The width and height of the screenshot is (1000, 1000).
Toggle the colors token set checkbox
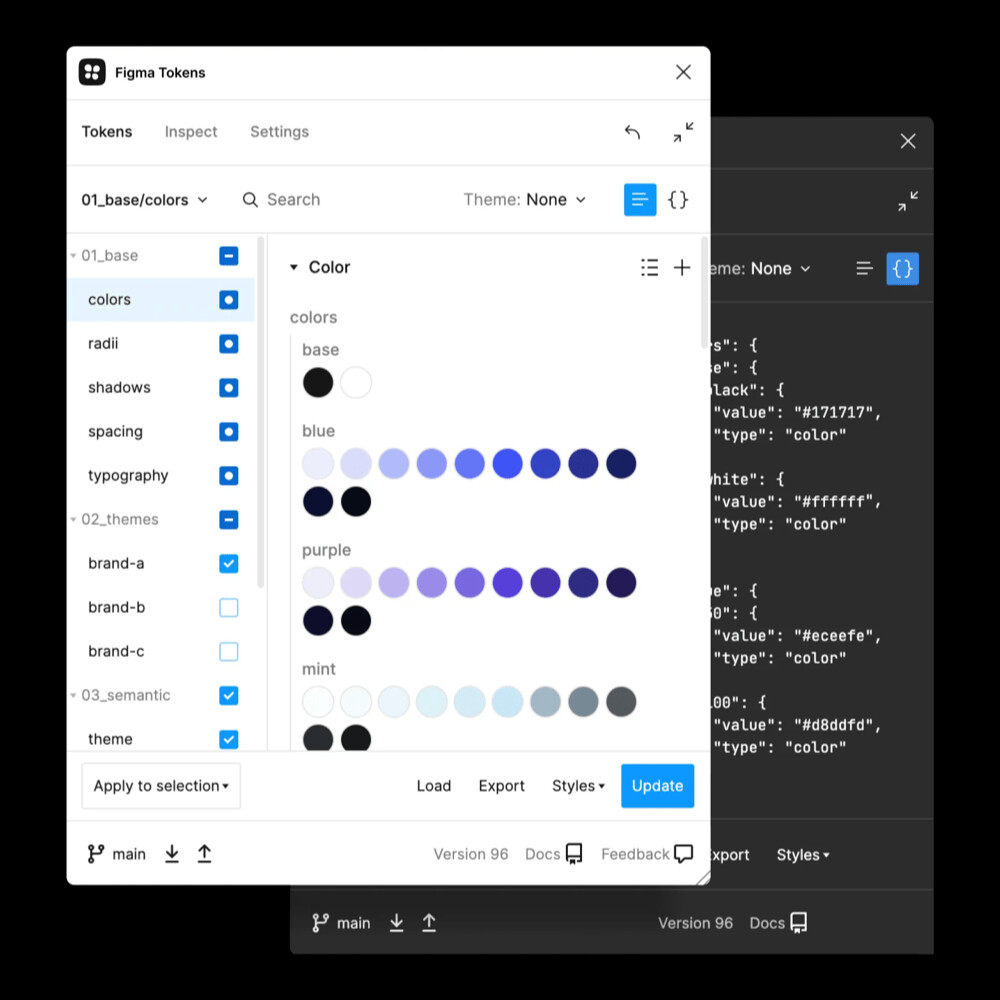228,300
